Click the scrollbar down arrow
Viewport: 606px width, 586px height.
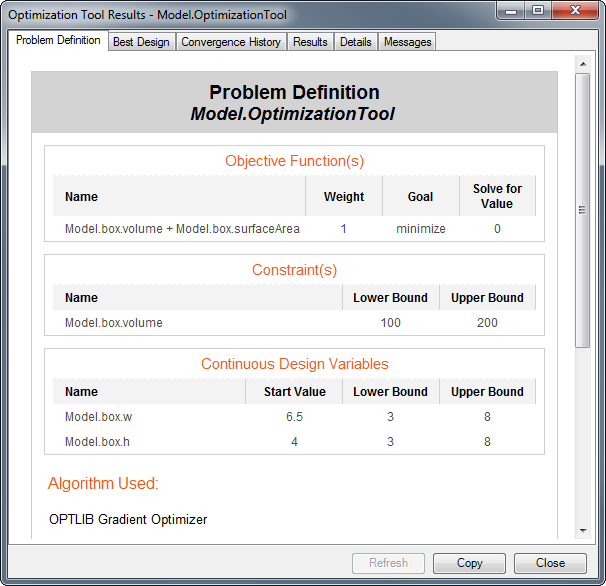[x=583, y=531]
